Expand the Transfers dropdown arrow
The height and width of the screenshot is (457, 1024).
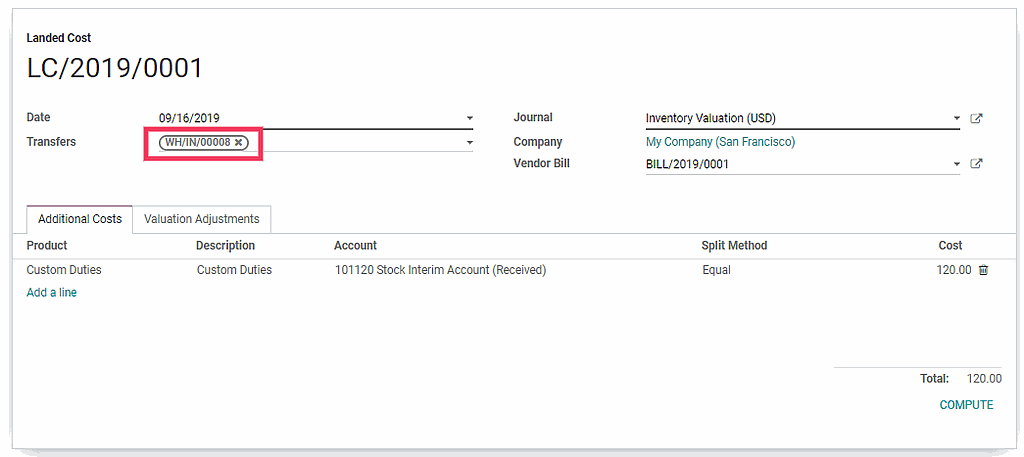[470, 143]
